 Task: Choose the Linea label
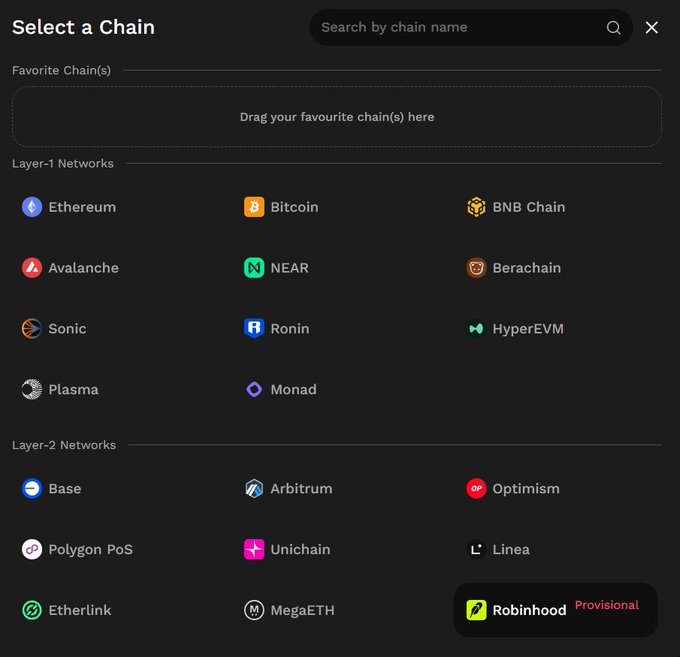(x=511, y=549)
